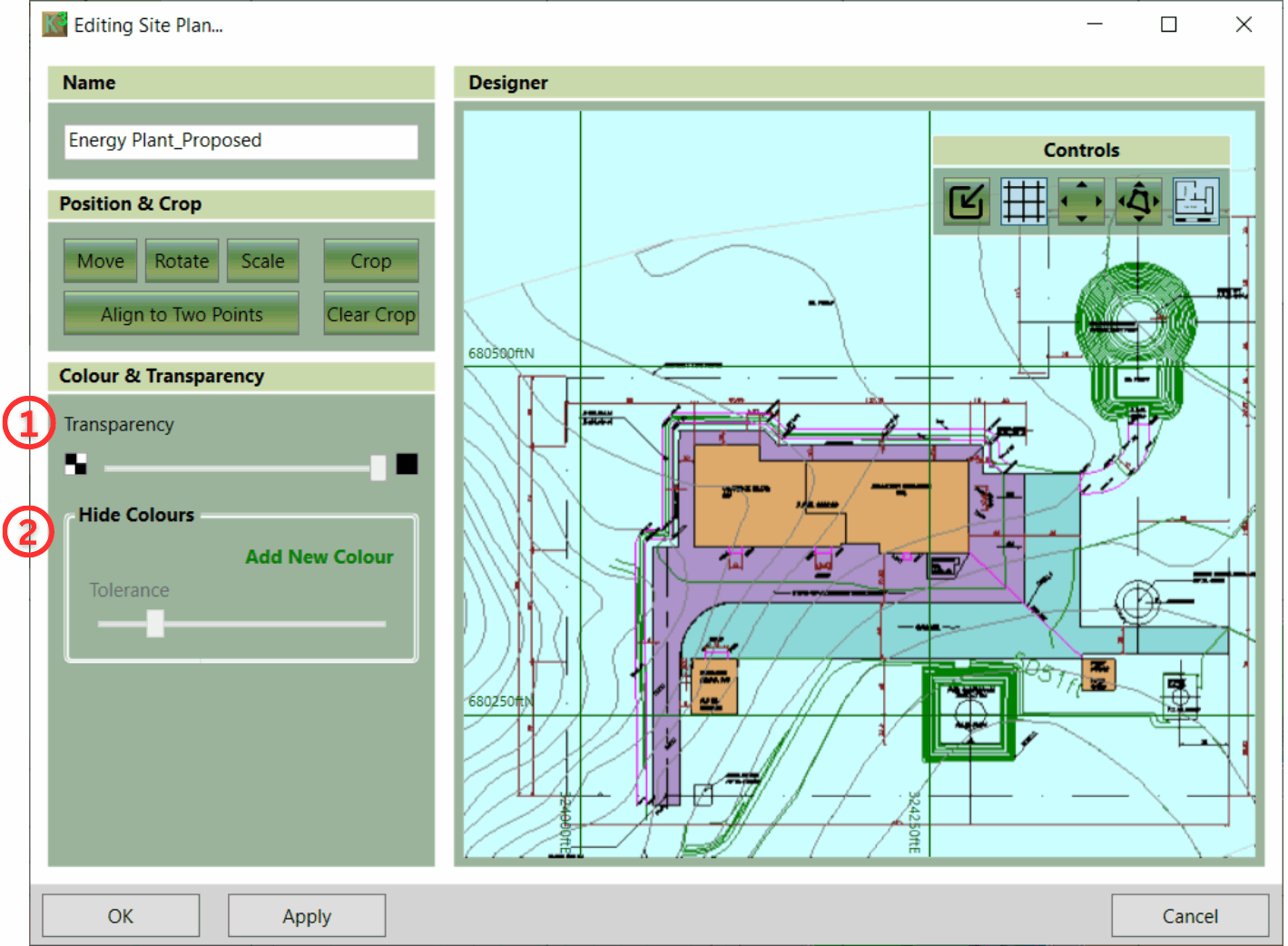Viewport: 1288px width, 946px height.
Task: Click the four-arrow pan view icon
Action: tap(1081, 202)
